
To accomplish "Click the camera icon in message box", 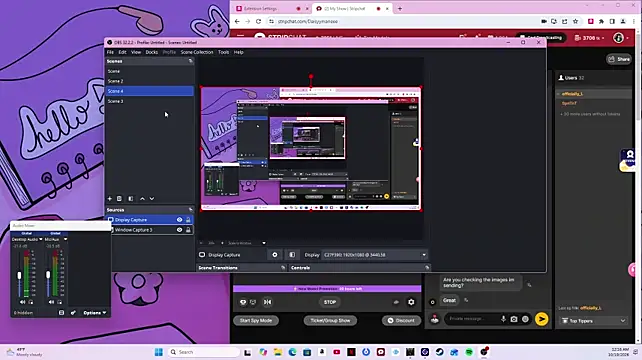I will [x=514, y=319].
